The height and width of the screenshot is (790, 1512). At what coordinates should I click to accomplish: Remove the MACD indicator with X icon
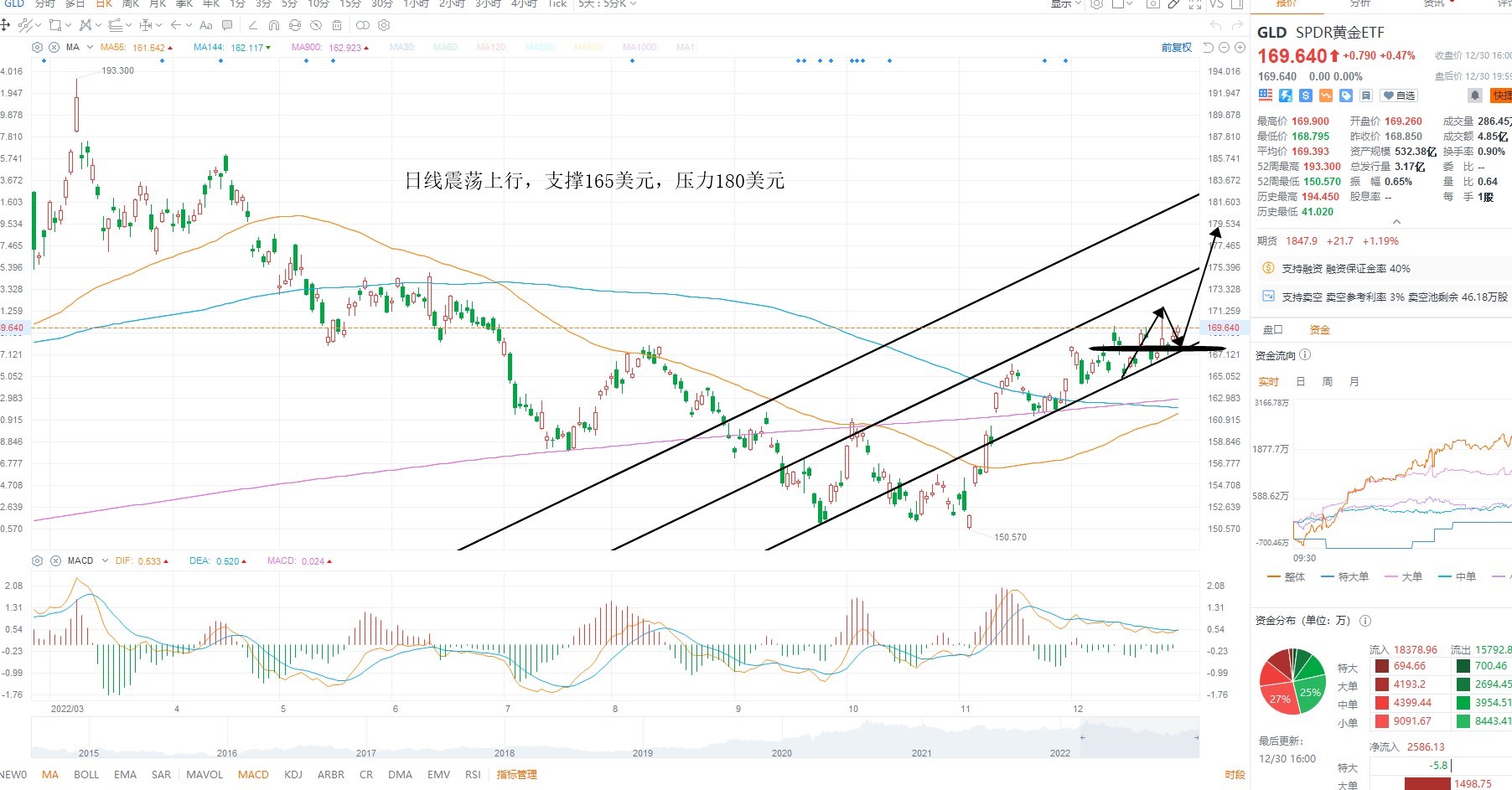click(55, 560)
